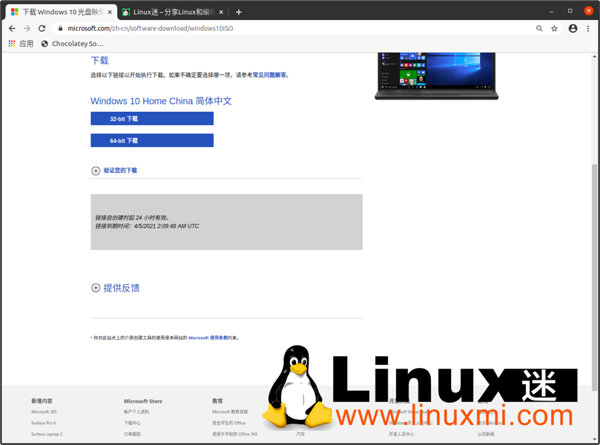Open the Microsoft 使用条款 link

208,338
